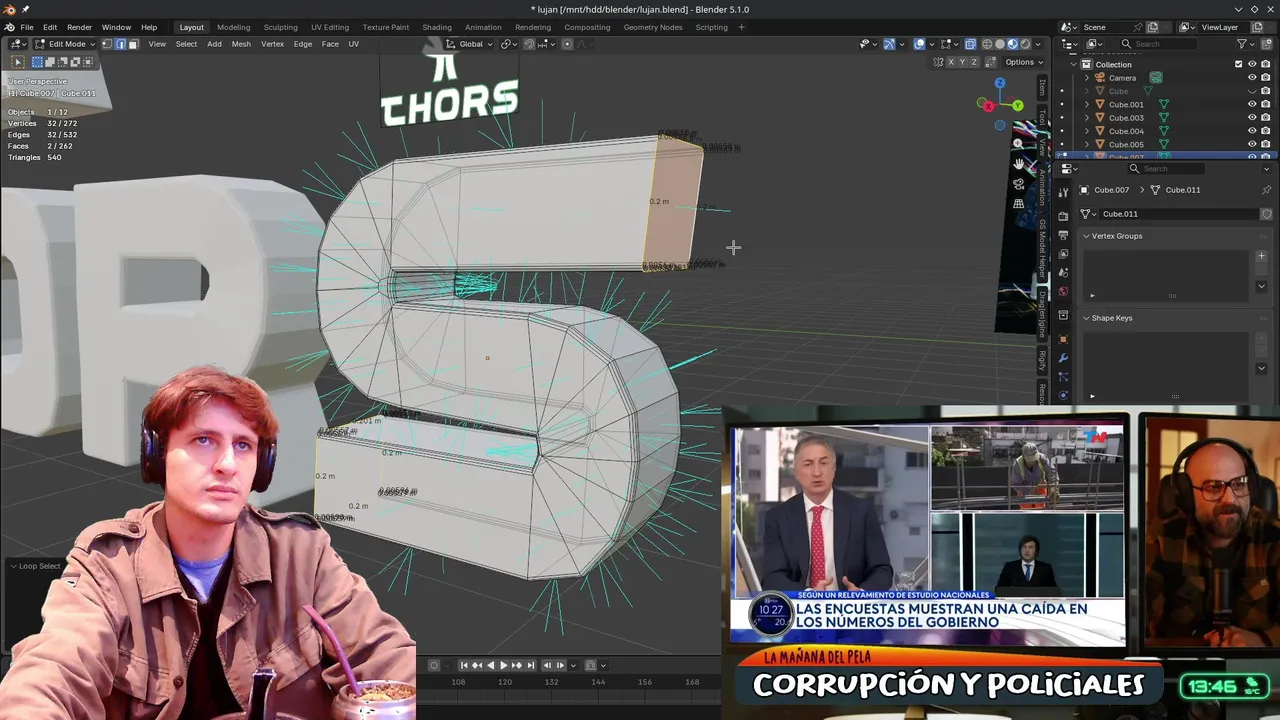Toggle viewport overlays icon
Screen dimensions: 1280x720
point(920,44)
